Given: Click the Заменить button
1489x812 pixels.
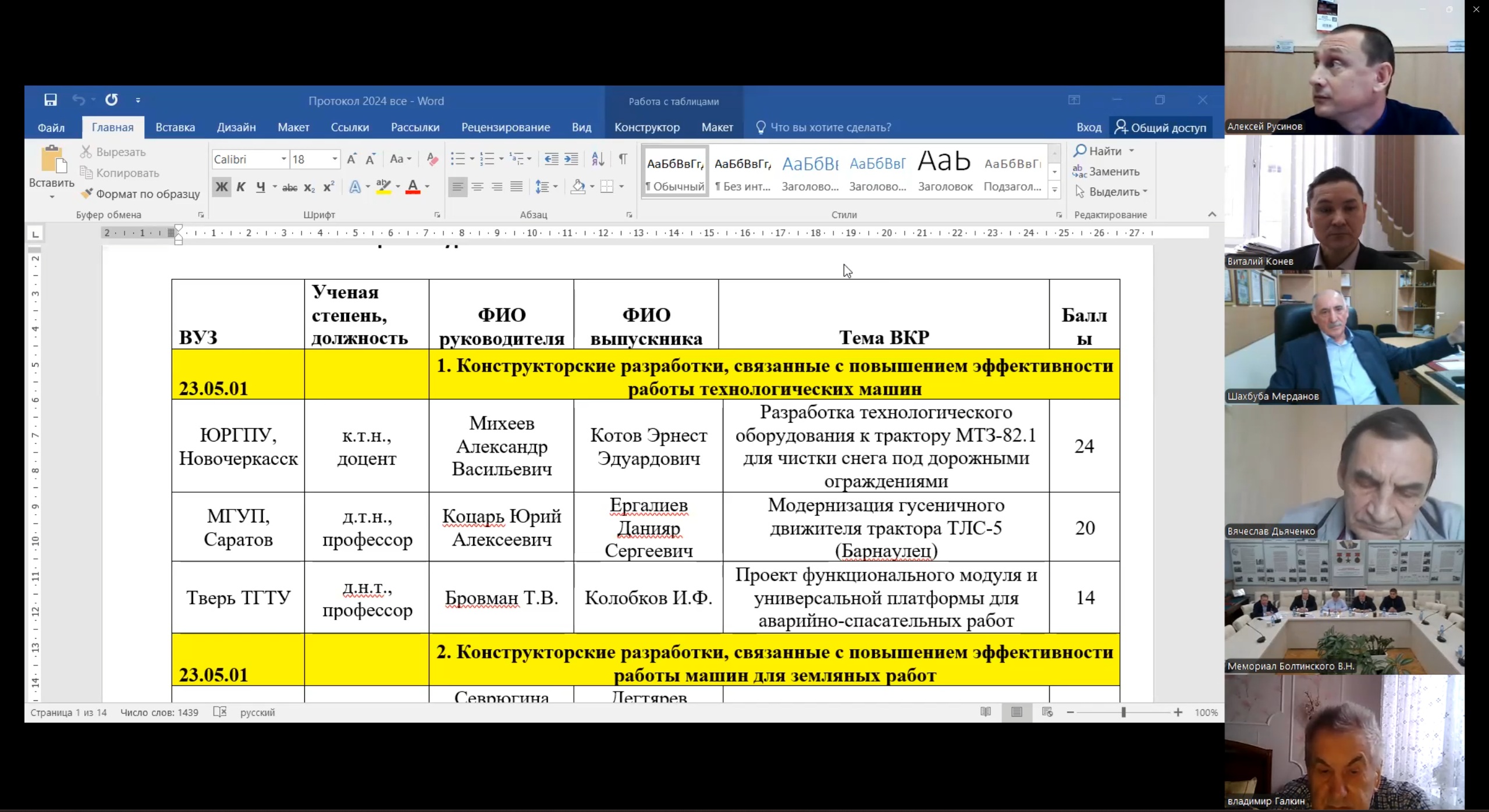Looking at the screenshot, I should coord(1106,171).
